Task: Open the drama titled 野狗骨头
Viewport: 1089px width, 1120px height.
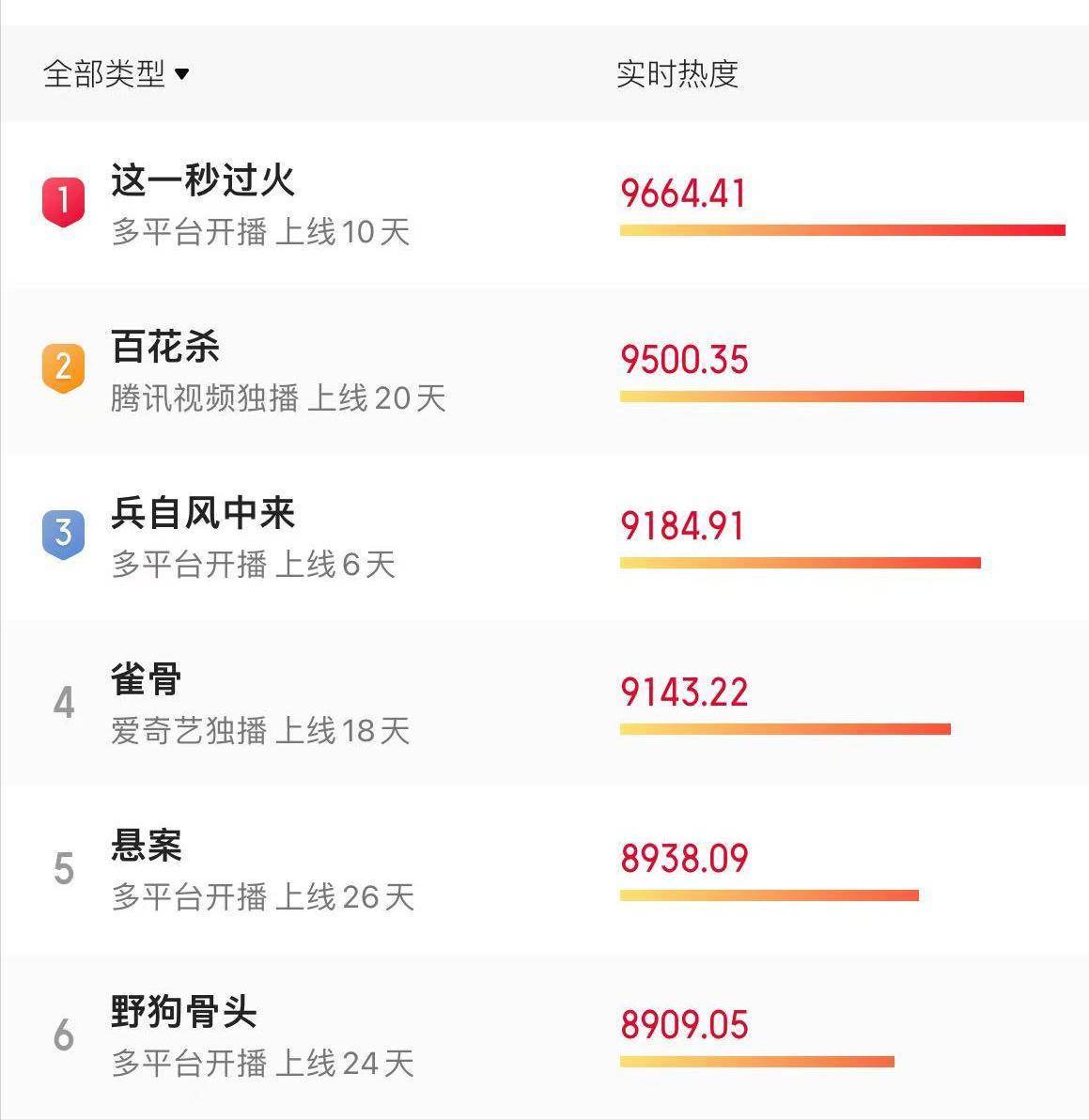Action: tap(184, 1011)
